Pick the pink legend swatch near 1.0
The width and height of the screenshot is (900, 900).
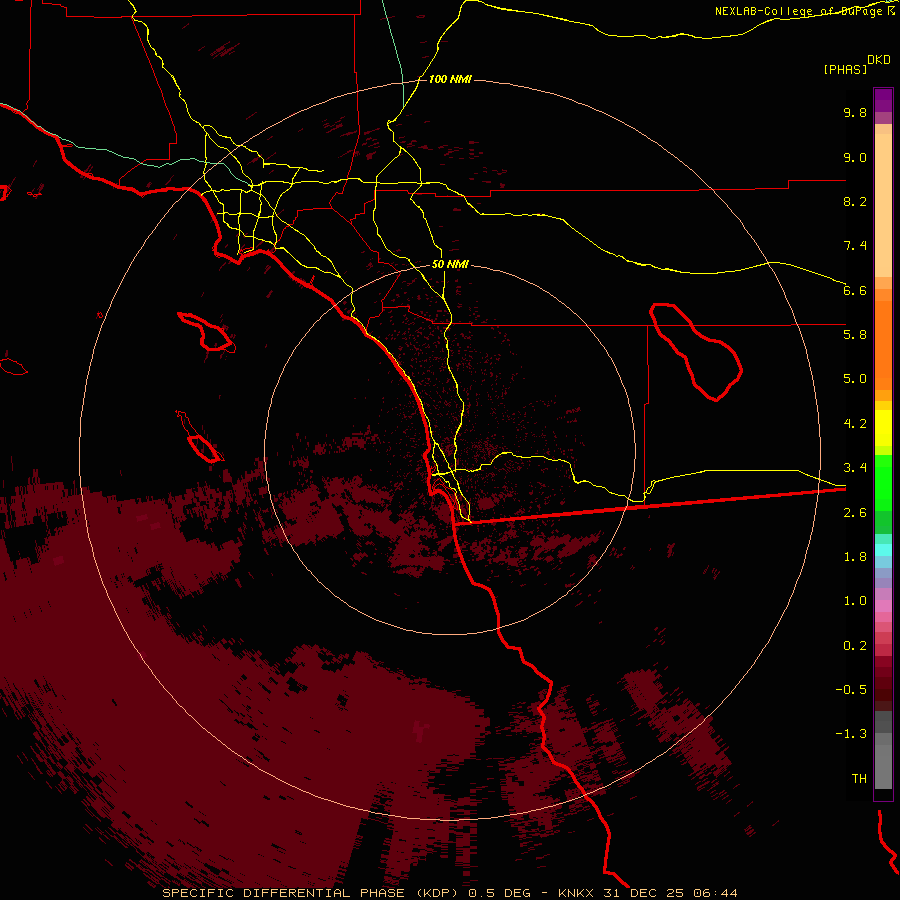[883, 606]
